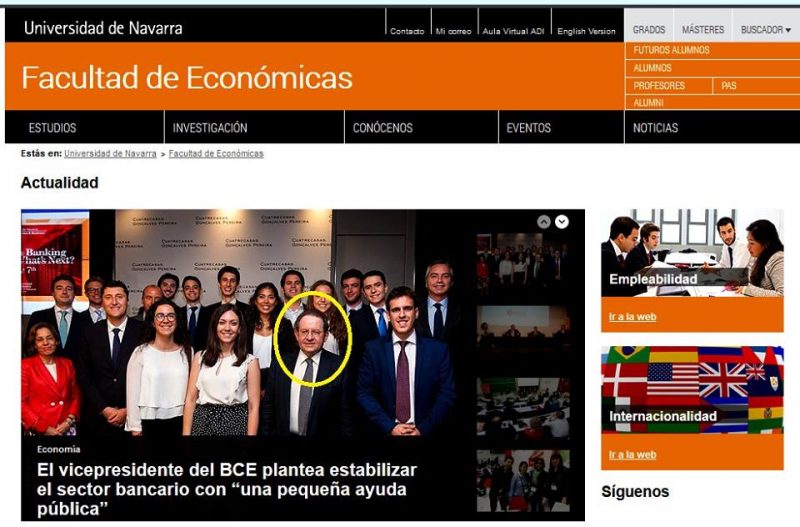
Task: Click the Contacto link
Action: click(x=407, y=31)
